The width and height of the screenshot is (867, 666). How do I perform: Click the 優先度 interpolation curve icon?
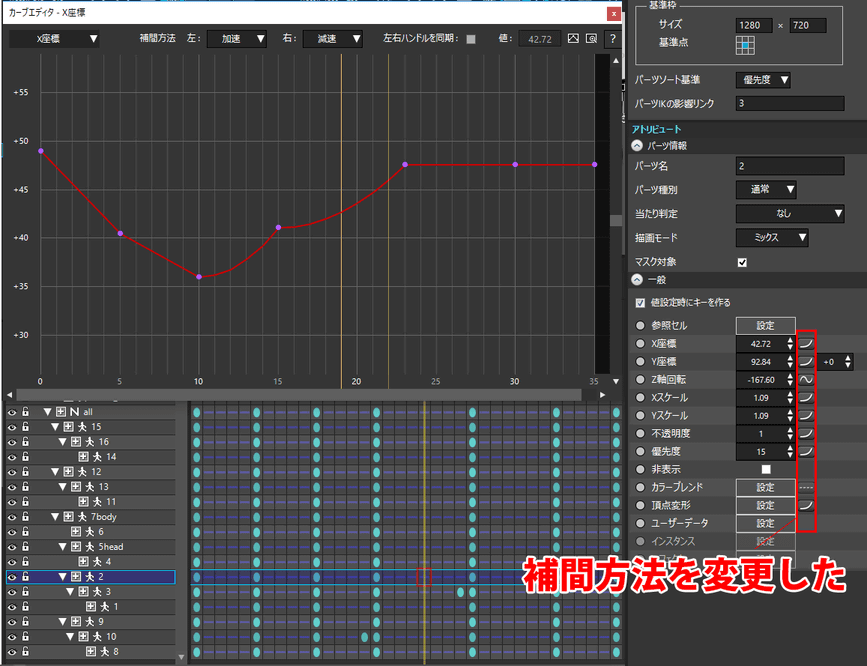click(806, 451)
